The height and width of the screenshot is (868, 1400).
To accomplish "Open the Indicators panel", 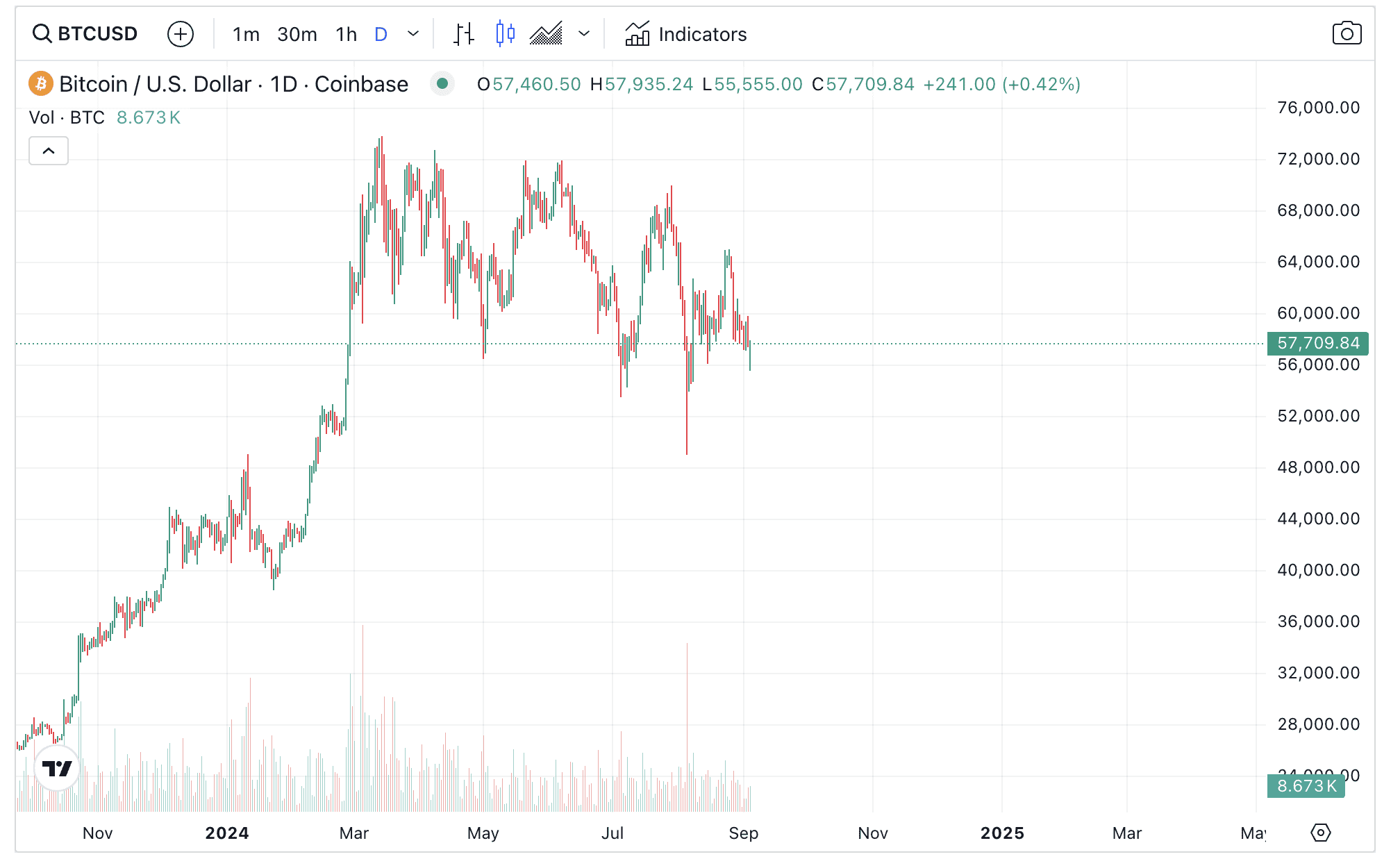I will tap(685, 34).
